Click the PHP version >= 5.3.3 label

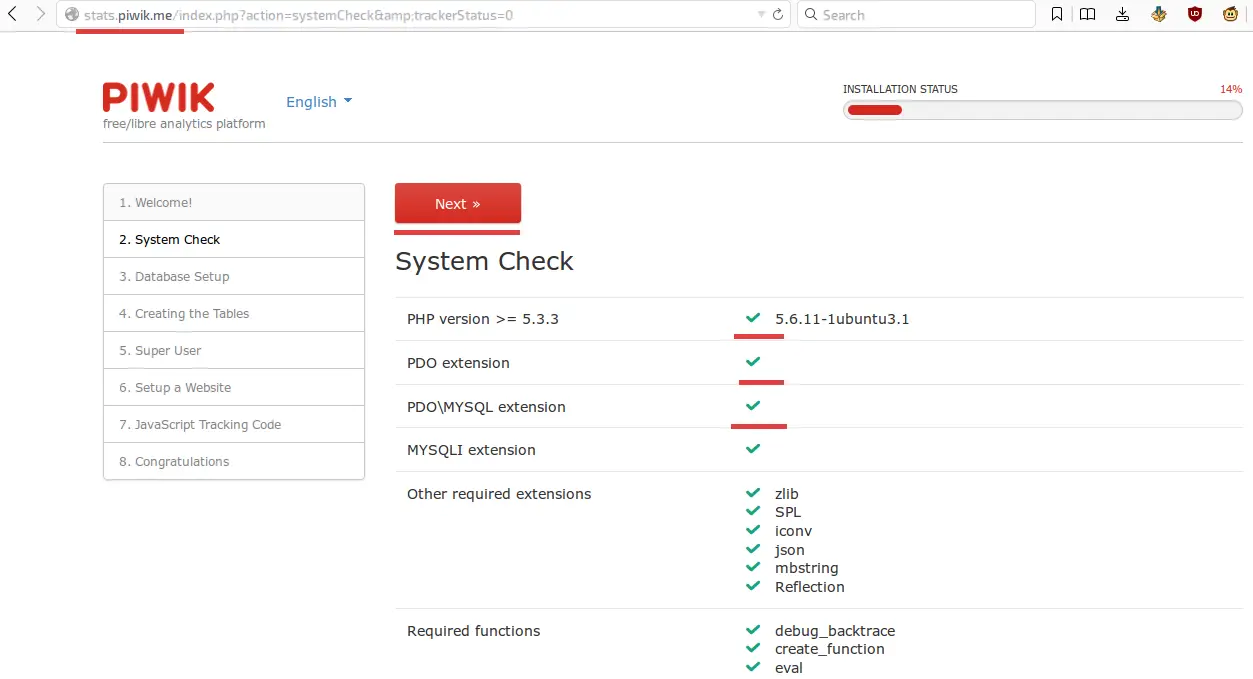pos(483,319)
